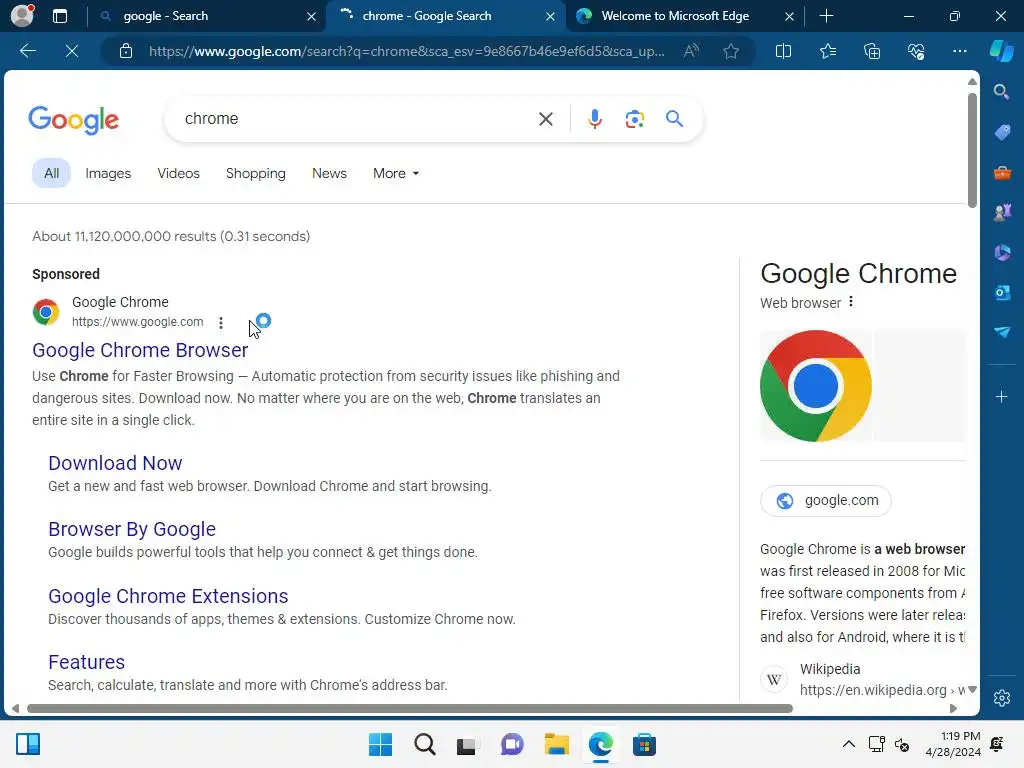Image resolution: width=1024 pixels, height=768 pixels.
Task: Open the Browser By Google link
Action: [x=132, y=529]
